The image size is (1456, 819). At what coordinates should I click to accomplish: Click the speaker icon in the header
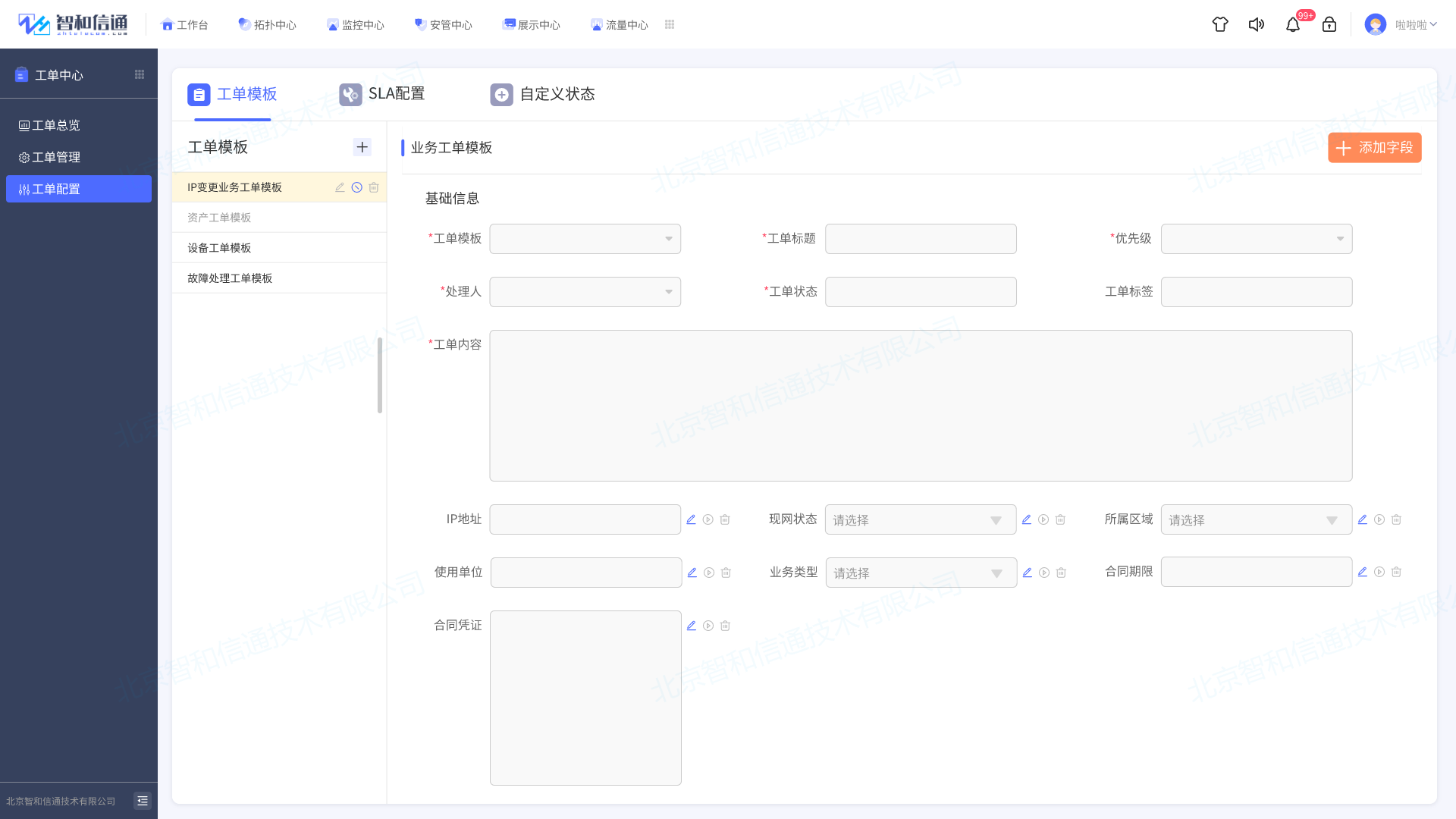click(x=1257, y=24)
